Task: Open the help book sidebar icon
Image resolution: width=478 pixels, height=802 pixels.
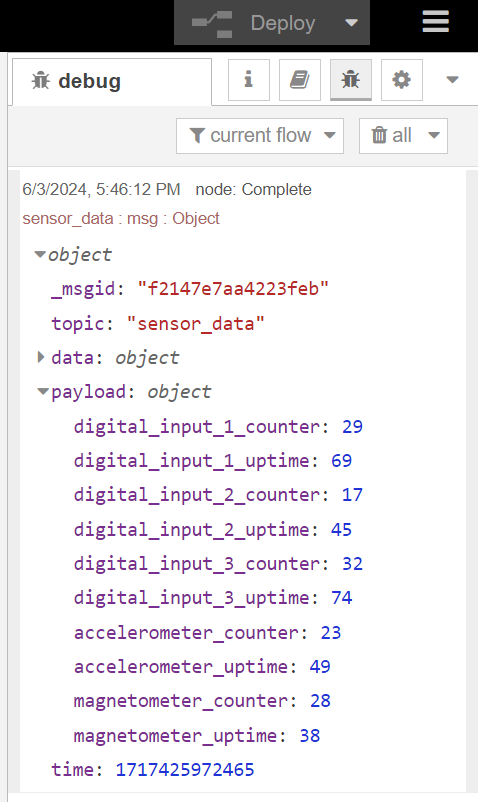Action: (300, 80)
